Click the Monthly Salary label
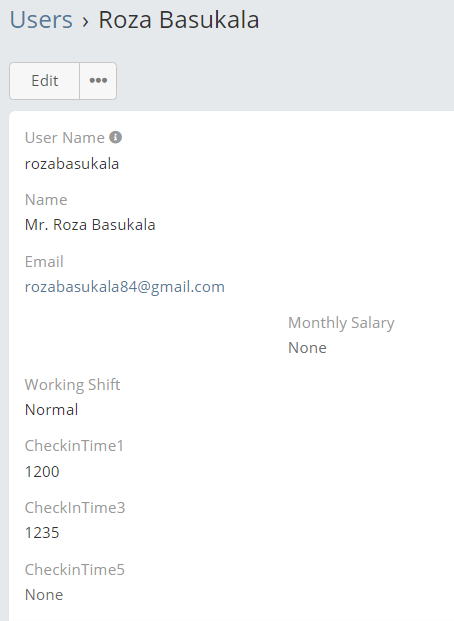 pos(341,323)
